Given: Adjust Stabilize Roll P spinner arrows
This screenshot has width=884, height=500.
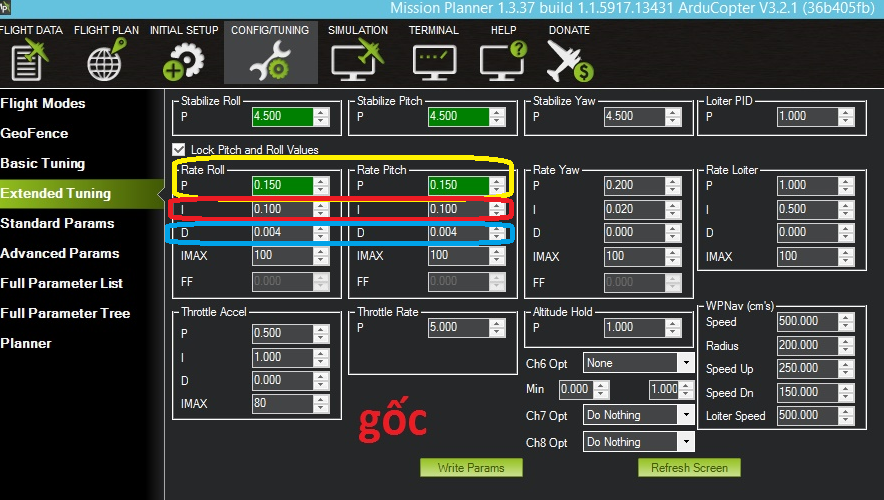Looking at the screenshot, I should coord(321,116).
